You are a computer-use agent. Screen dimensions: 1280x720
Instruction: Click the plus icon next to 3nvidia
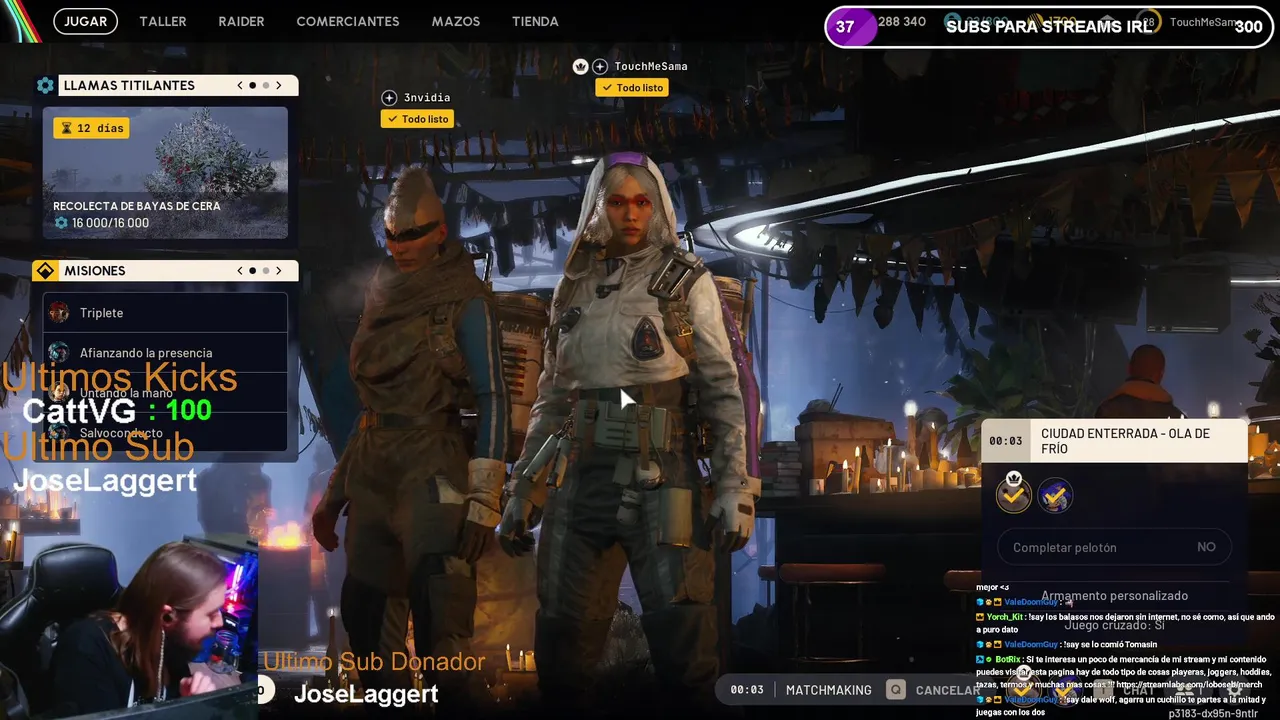coord(390,98)
